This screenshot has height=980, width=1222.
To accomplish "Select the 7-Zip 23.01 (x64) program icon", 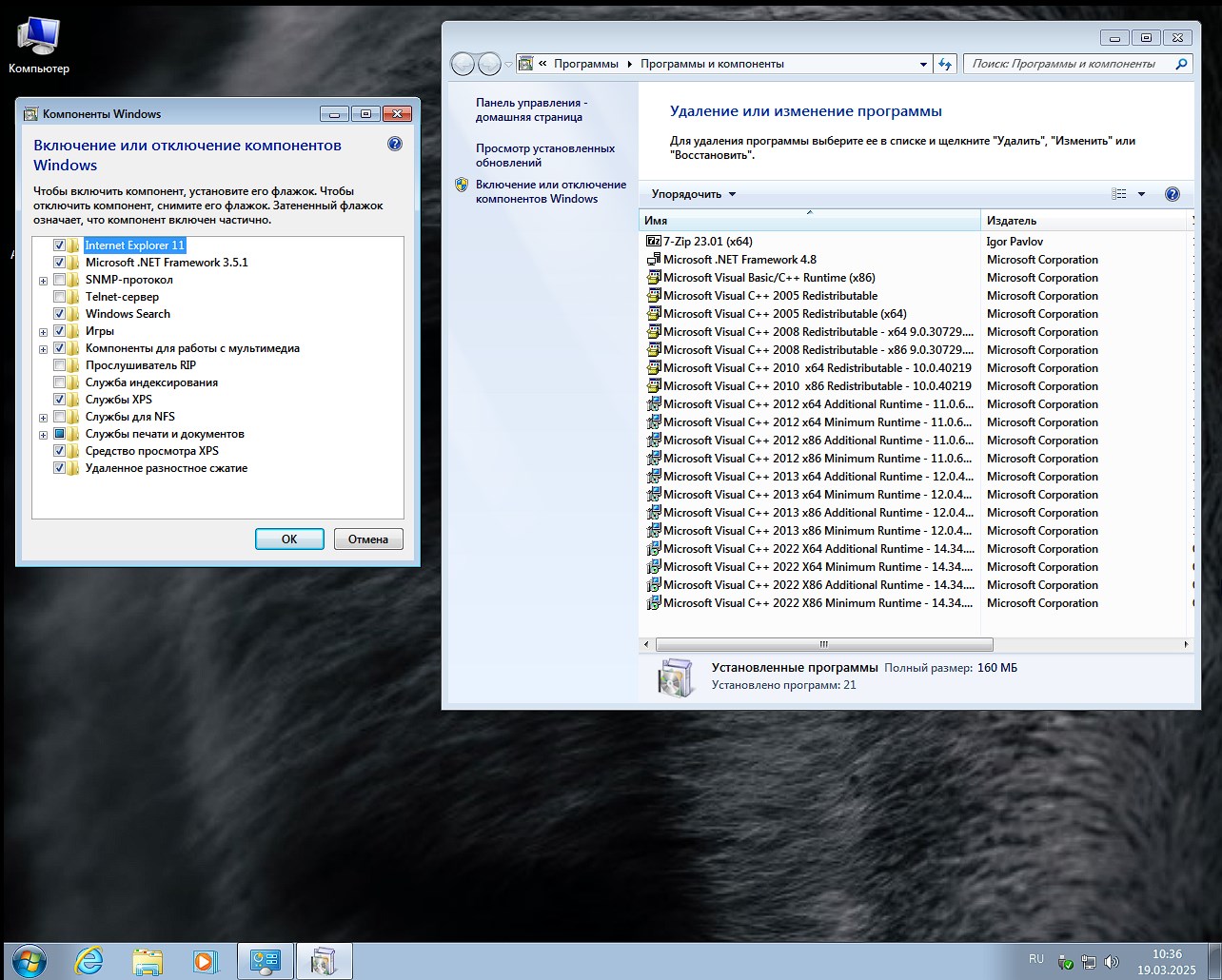I will point(653,242).
